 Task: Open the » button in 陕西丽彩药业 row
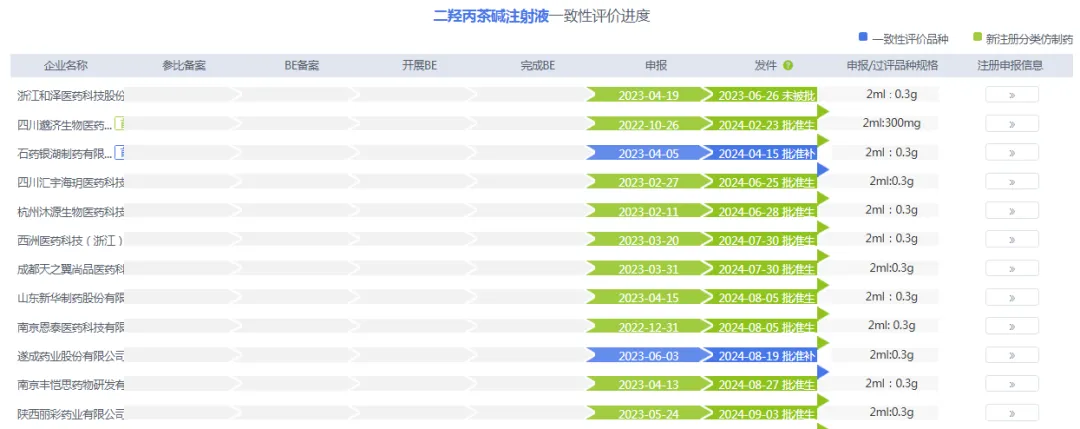click(1012, 413)
